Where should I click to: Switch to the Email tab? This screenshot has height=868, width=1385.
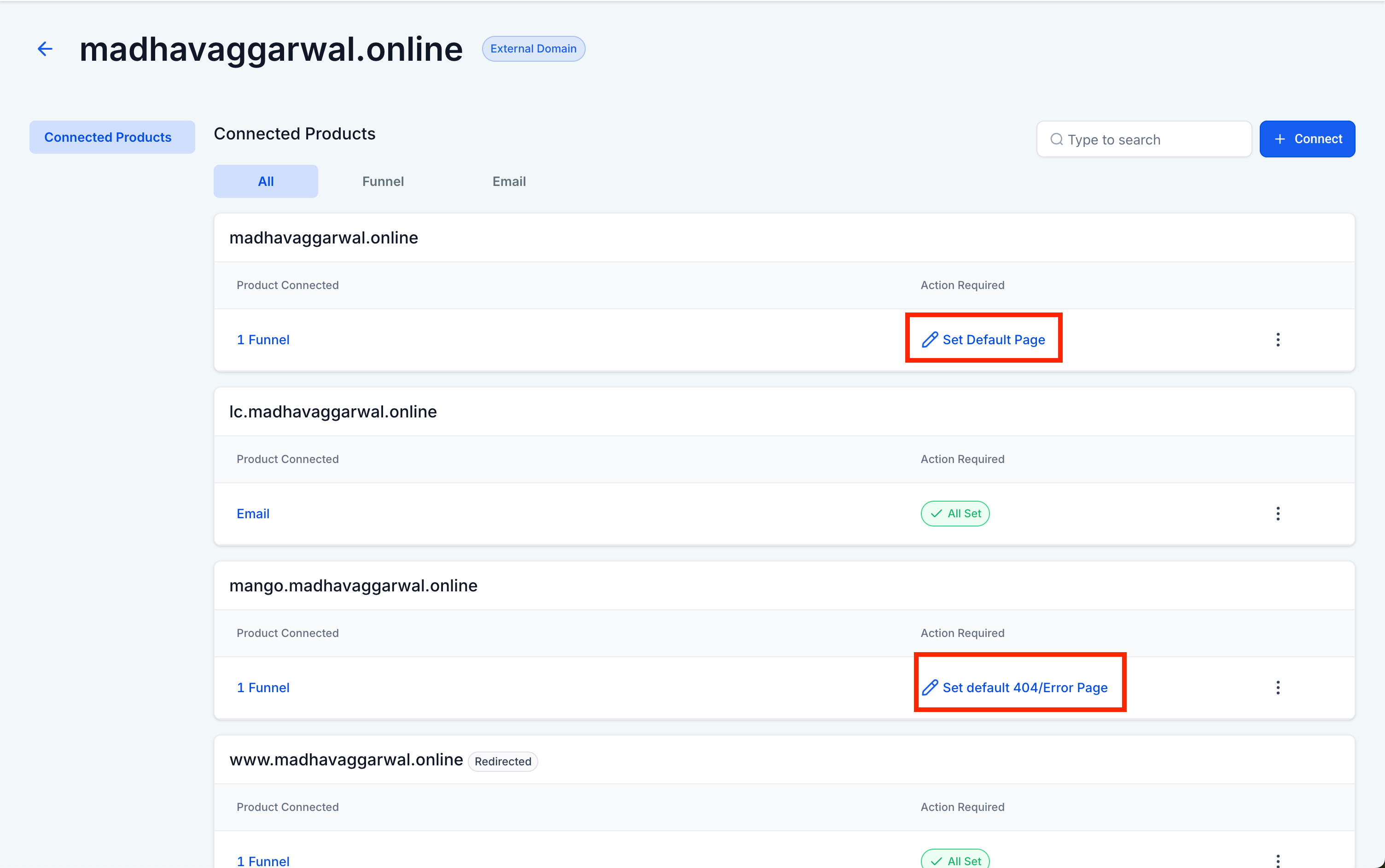509,181
